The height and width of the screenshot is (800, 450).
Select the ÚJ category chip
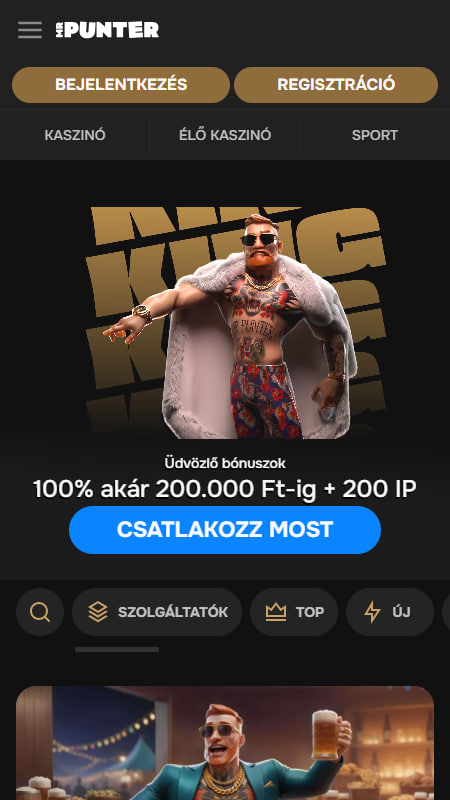(x=390, y=612)
